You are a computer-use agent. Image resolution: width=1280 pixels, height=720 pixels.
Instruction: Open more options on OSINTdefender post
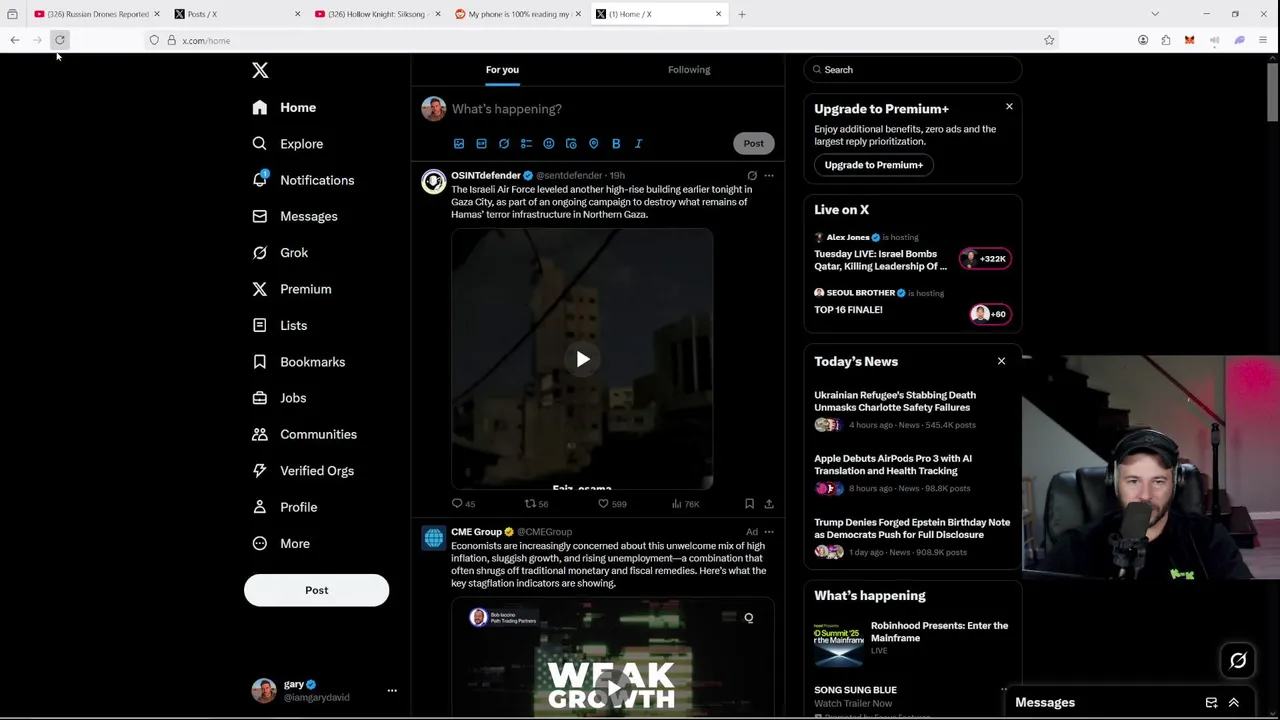point(769,176)
